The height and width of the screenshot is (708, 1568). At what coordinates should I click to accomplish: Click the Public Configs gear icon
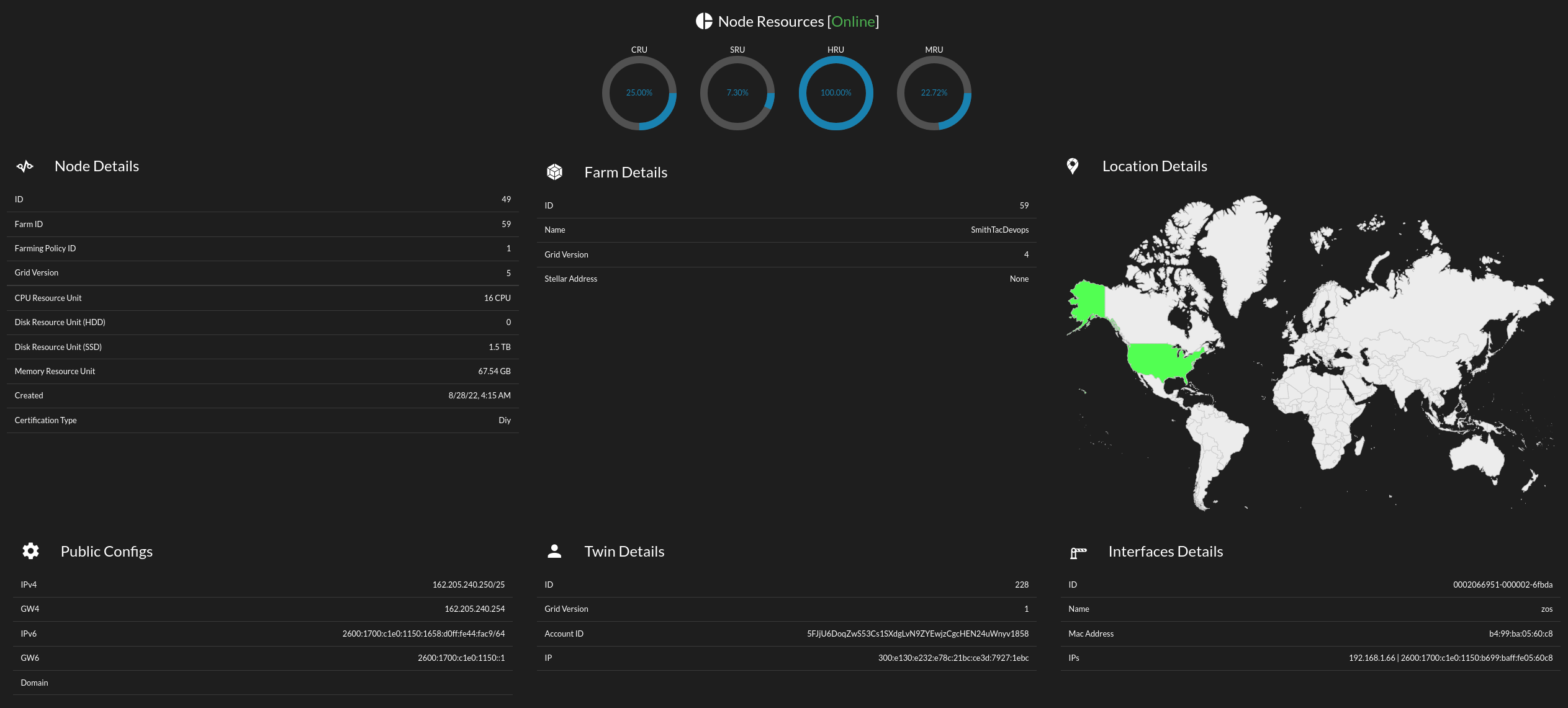point(30,551)
